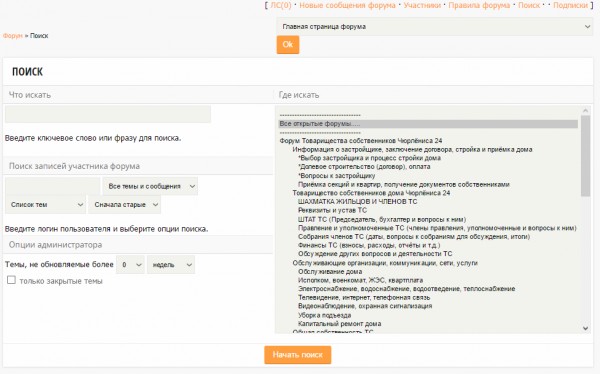Click the orange Ok button
The height and width of the screenshot is (374, 600).
288,45
